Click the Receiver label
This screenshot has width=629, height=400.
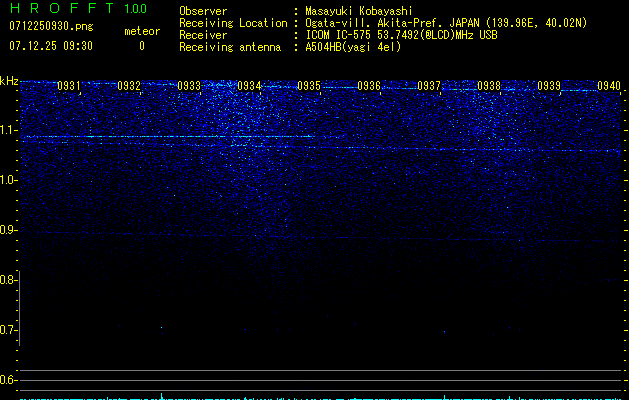coord(203,35)
